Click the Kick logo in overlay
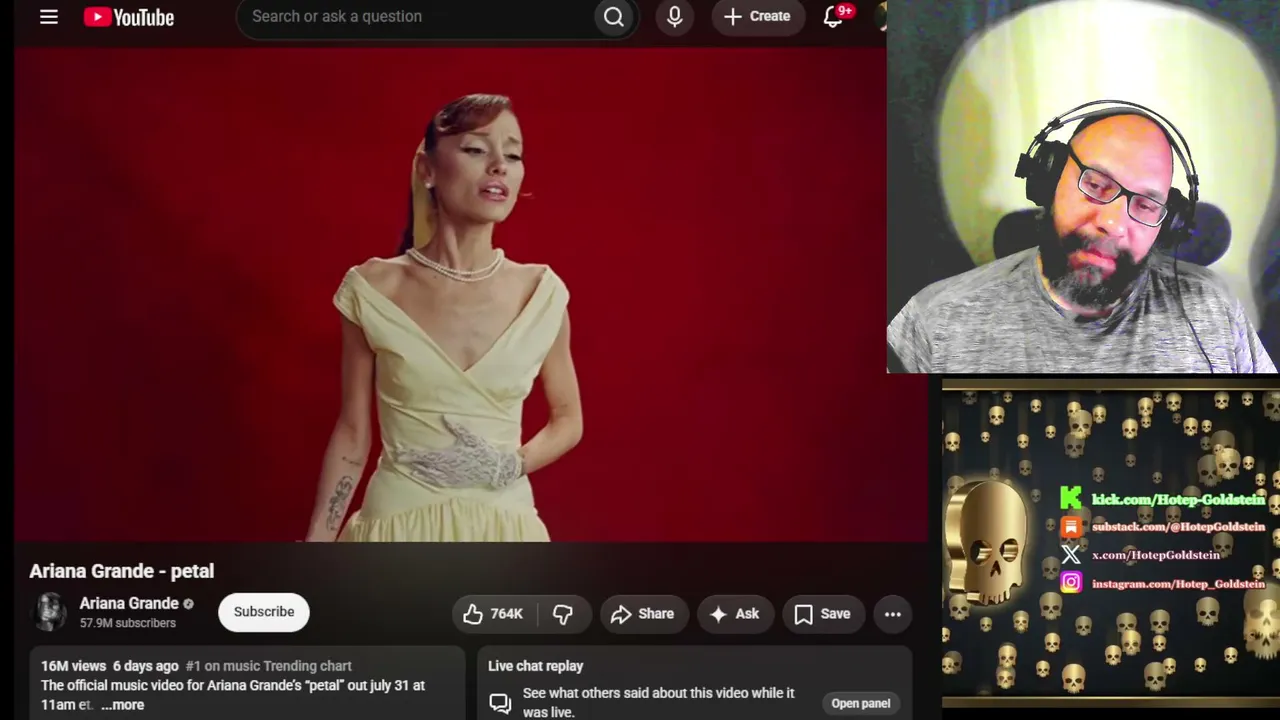 tap(1071, 498)
